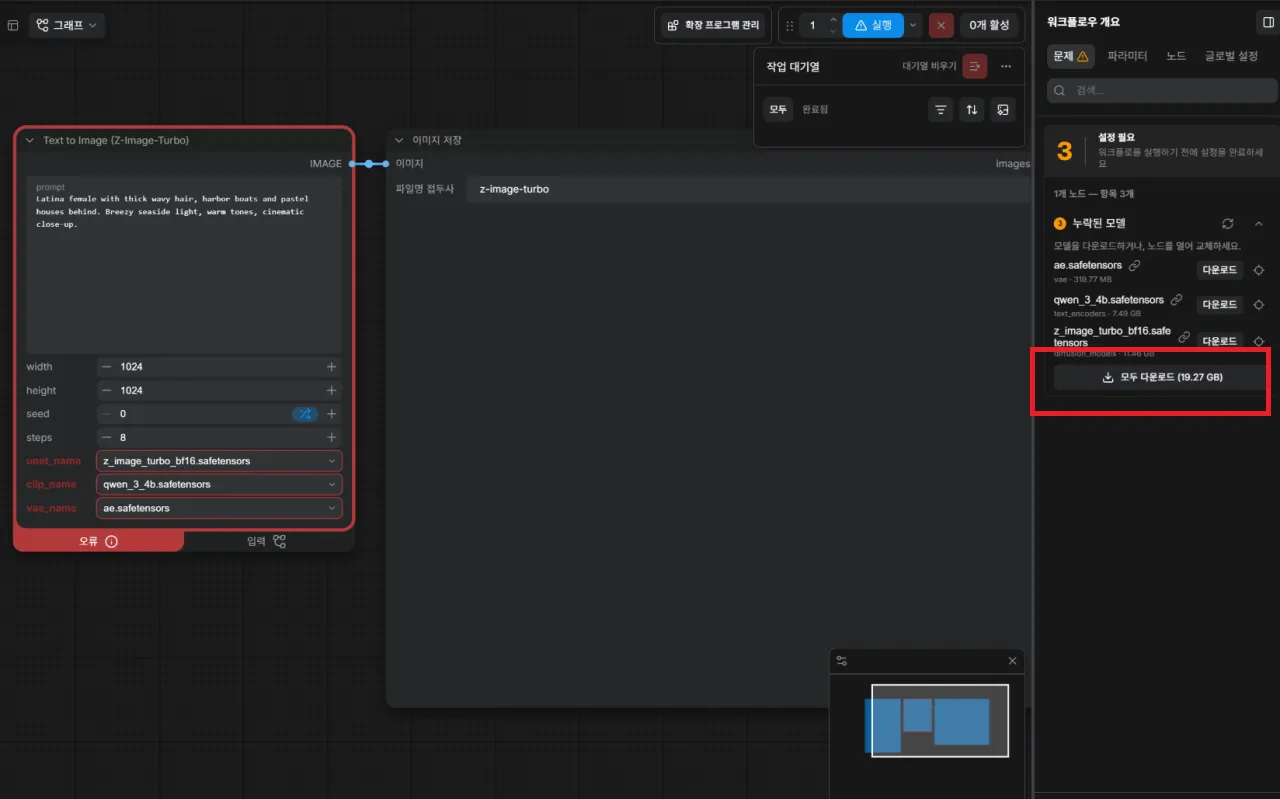Open the node 오류 tab

pyautogui.click(x=99, y=541)
